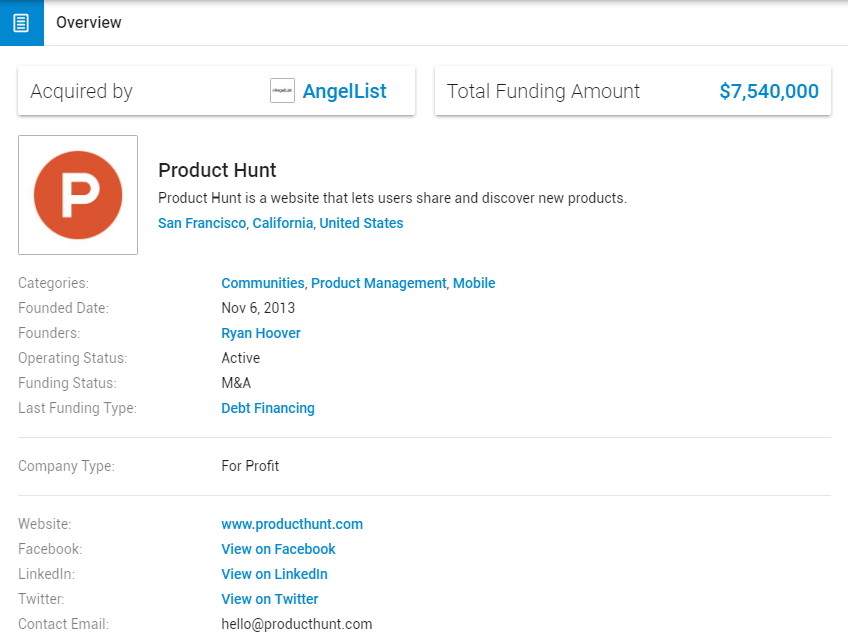Click the small AngelList logo icon
Viewport: 848px width, 638px height.
282,91
